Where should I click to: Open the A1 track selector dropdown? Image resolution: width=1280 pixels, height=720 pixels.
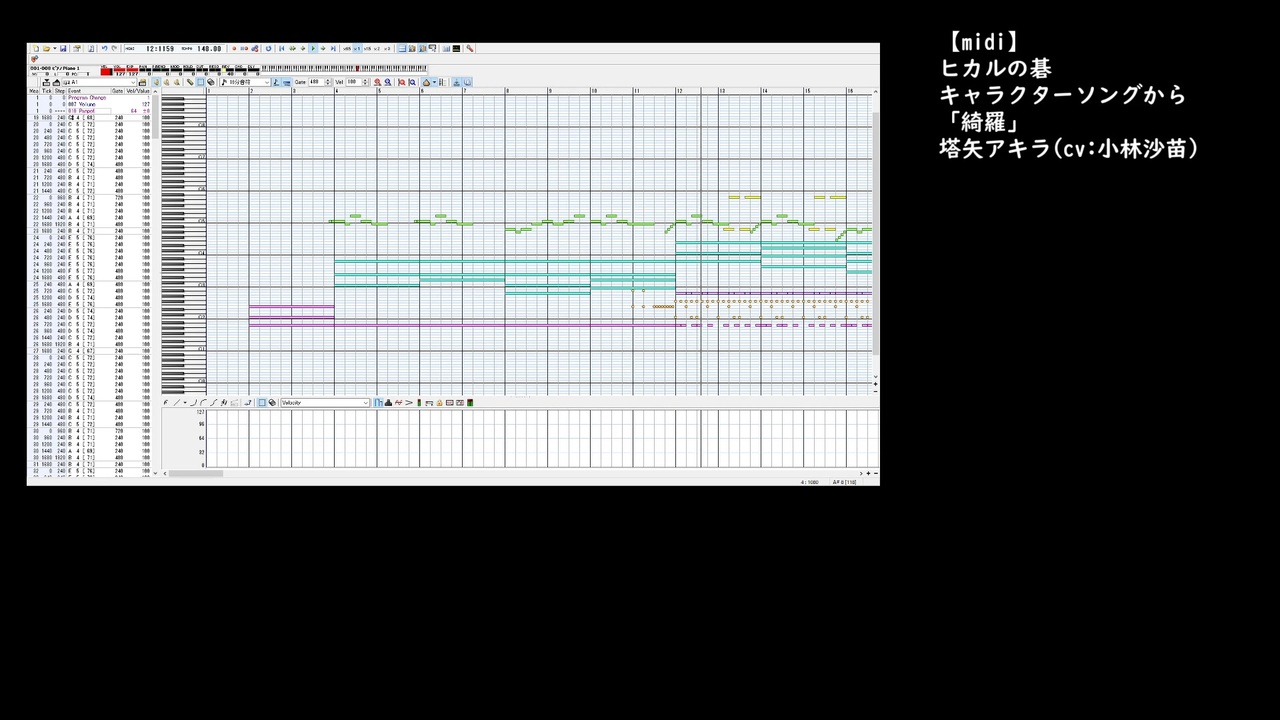(133, 82)
